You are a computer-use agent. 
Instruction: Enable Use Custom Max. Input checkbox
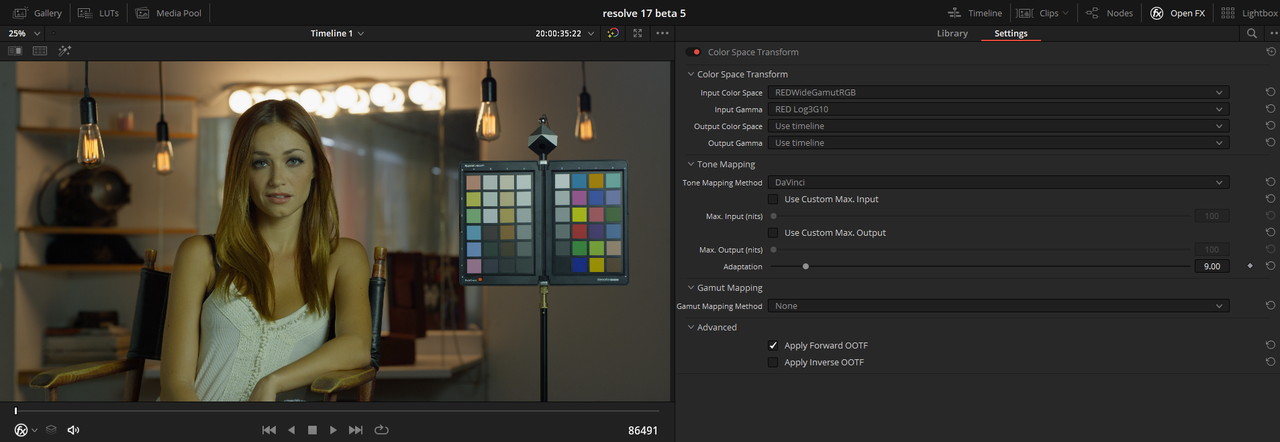point(773,199)
